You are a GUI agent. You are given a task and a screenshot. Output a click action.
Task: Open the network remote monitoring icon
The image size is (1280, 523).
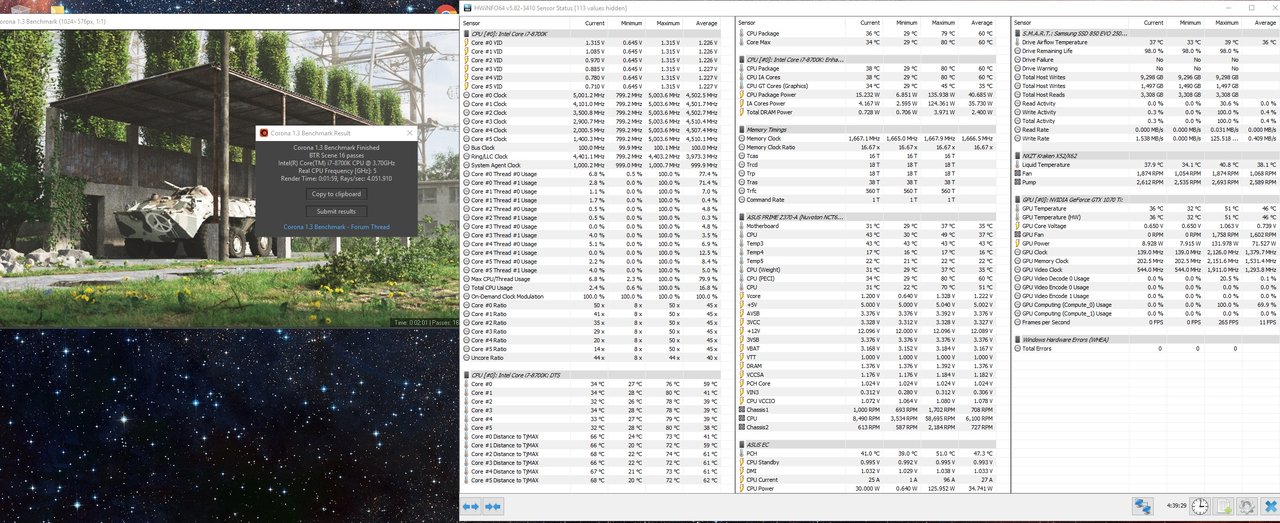1143,507
